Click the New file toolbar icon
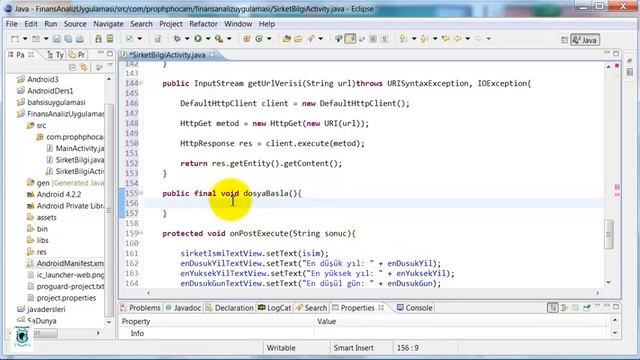 (x=15, y=39)
